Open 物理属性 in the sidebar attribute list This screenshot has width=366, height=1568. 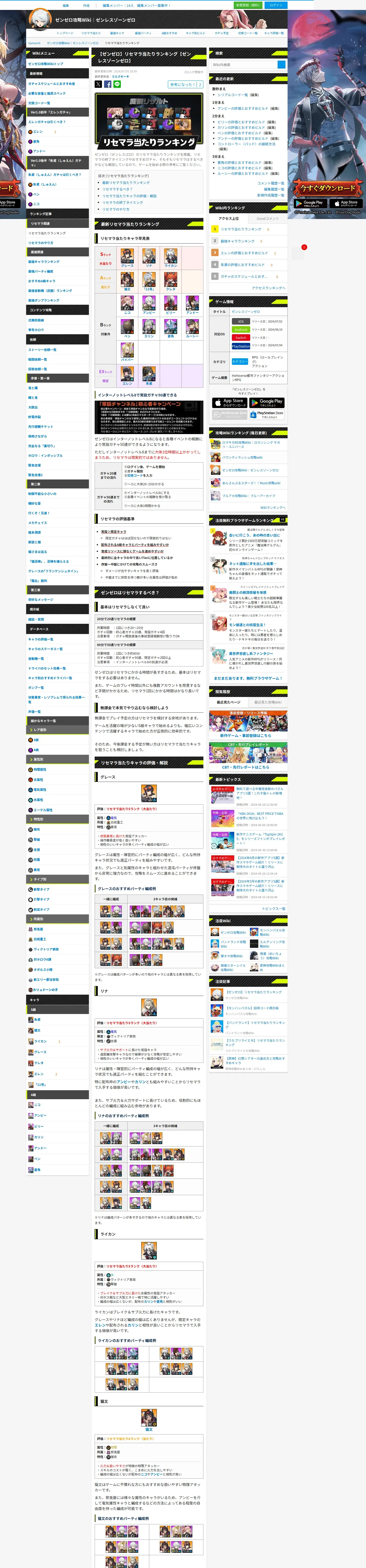point(39,769)
